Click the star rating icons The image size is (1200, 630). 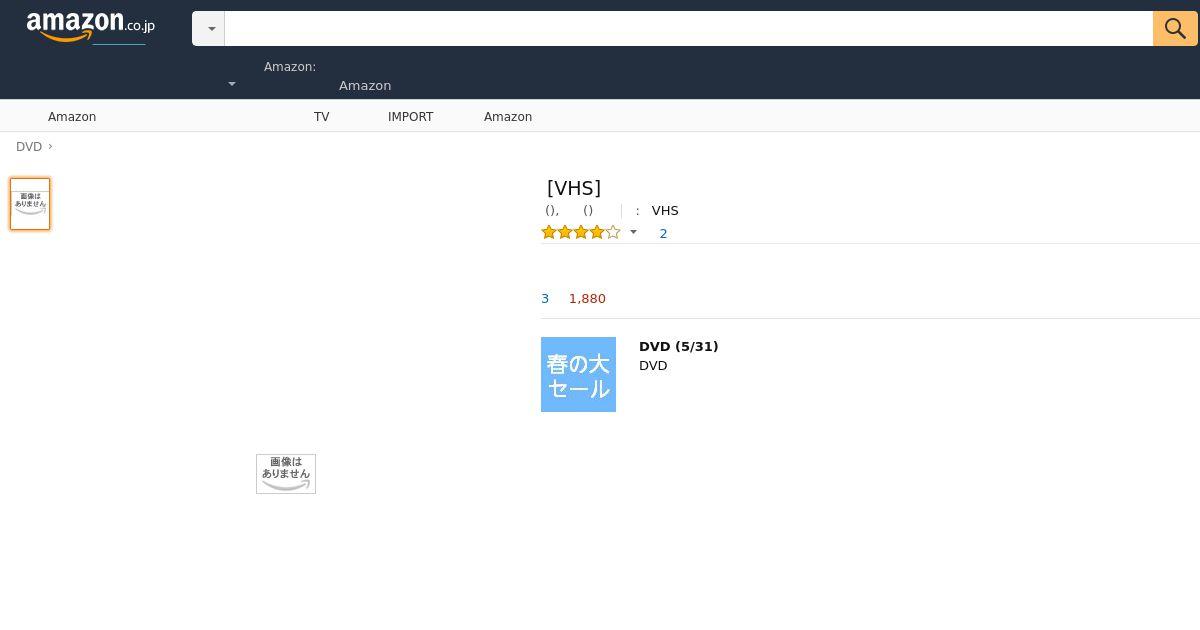(x=581, y=232)
